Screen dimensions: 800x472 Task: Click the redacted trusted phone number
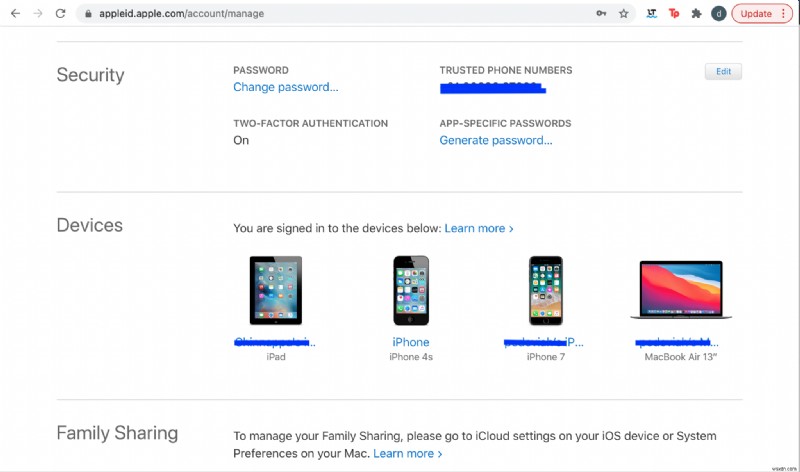[x=493, y=88]
